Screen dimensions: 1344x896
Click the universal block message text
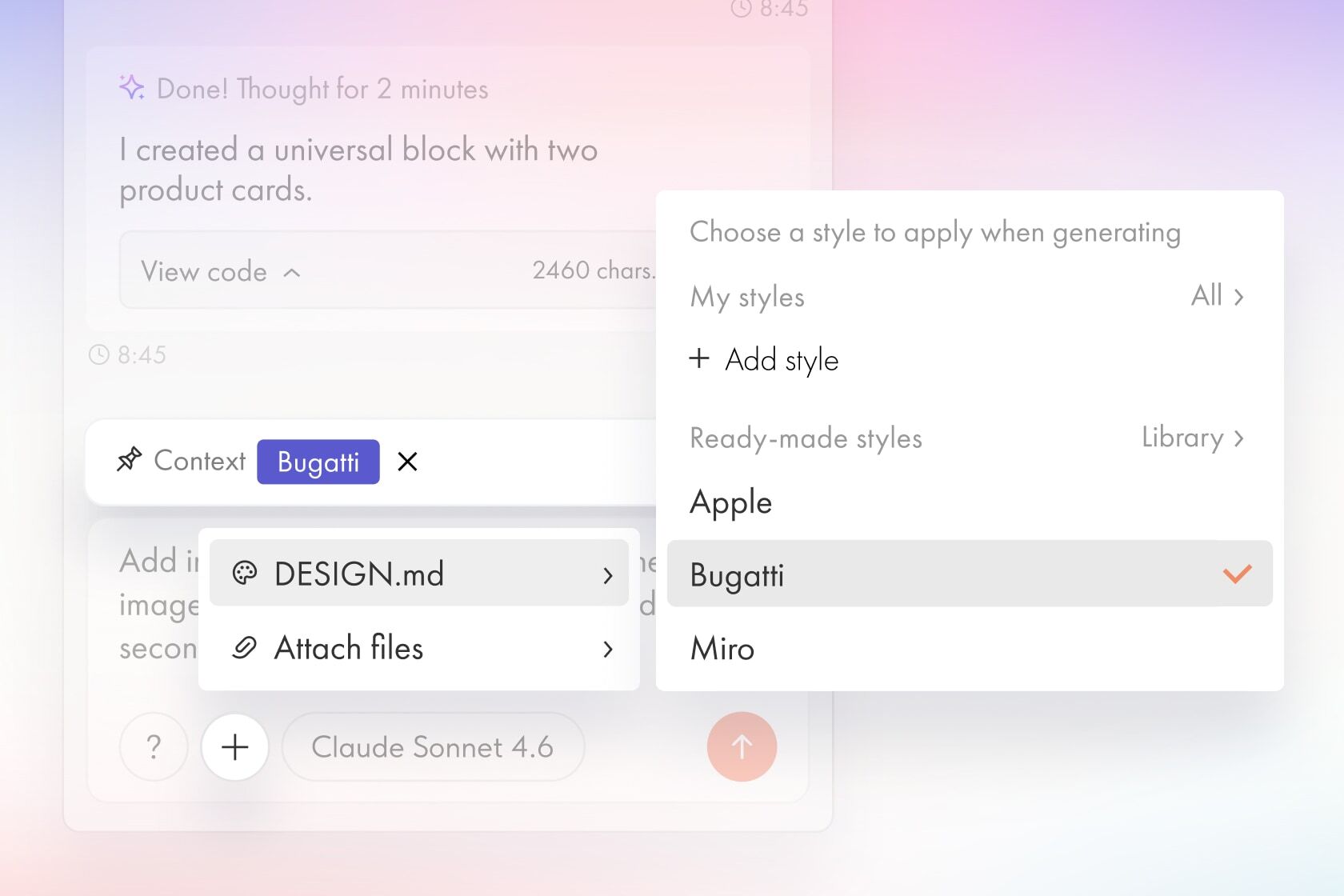pos(358,170)
